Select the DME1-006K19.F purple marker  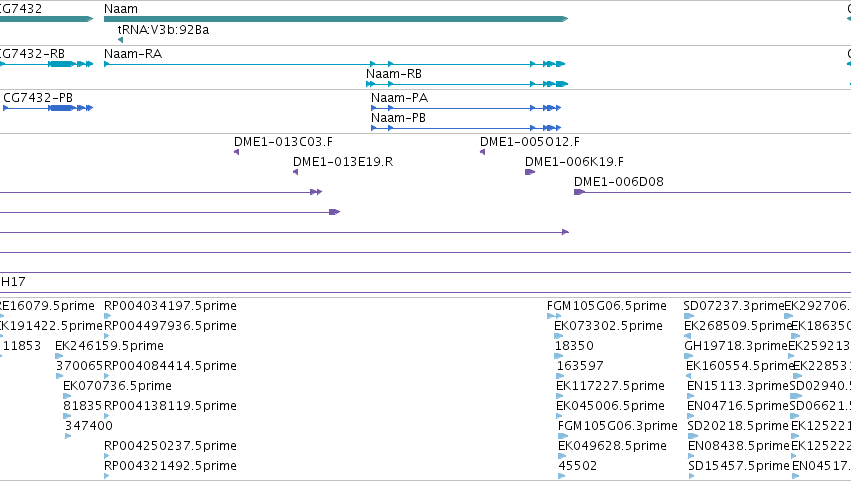530,172
